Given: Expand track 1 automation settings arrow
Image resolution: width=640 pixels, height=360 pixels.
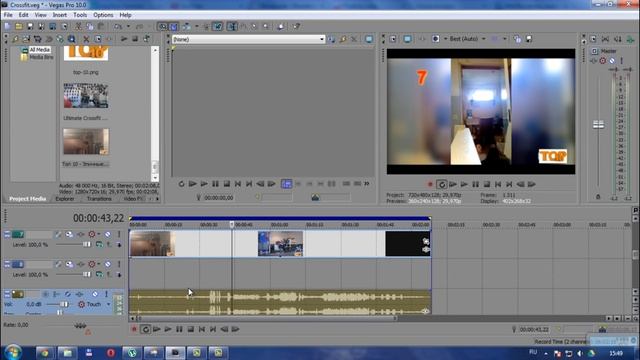Looking at the screenshot, I should coord(98,234).
